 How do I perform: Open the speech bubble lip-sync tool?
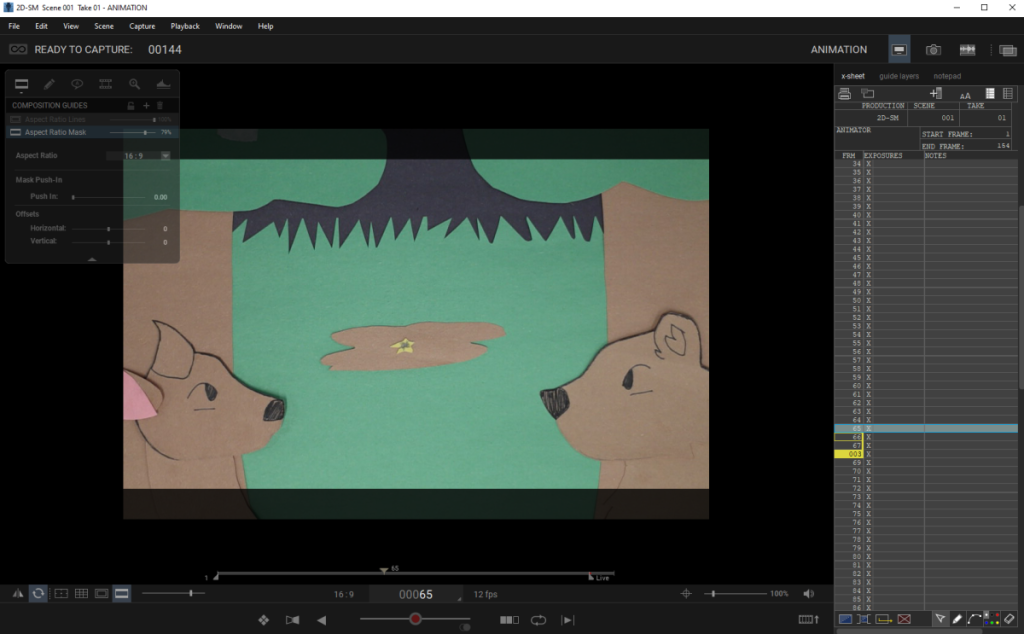77,84
